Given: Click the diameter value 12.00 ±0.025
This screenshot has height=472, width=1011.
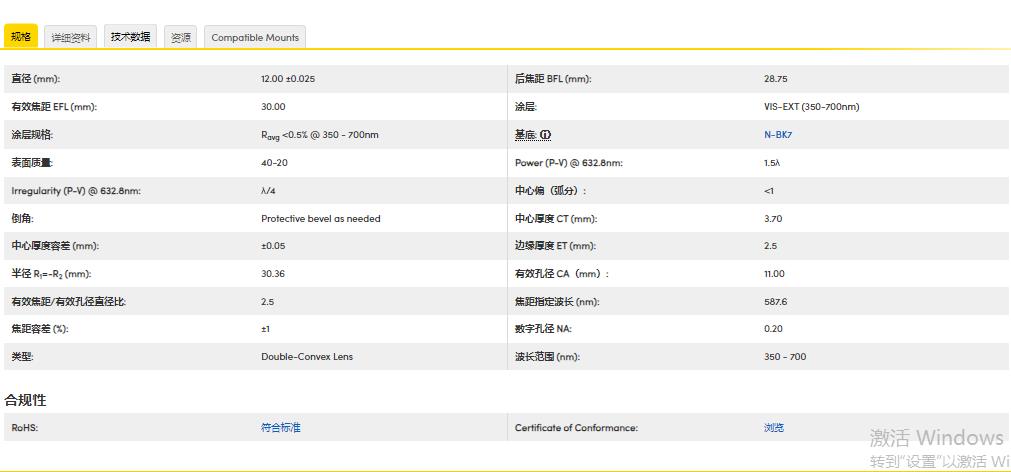Looking at the screenshot, I should pyautogui.click(x=288, y=79).
